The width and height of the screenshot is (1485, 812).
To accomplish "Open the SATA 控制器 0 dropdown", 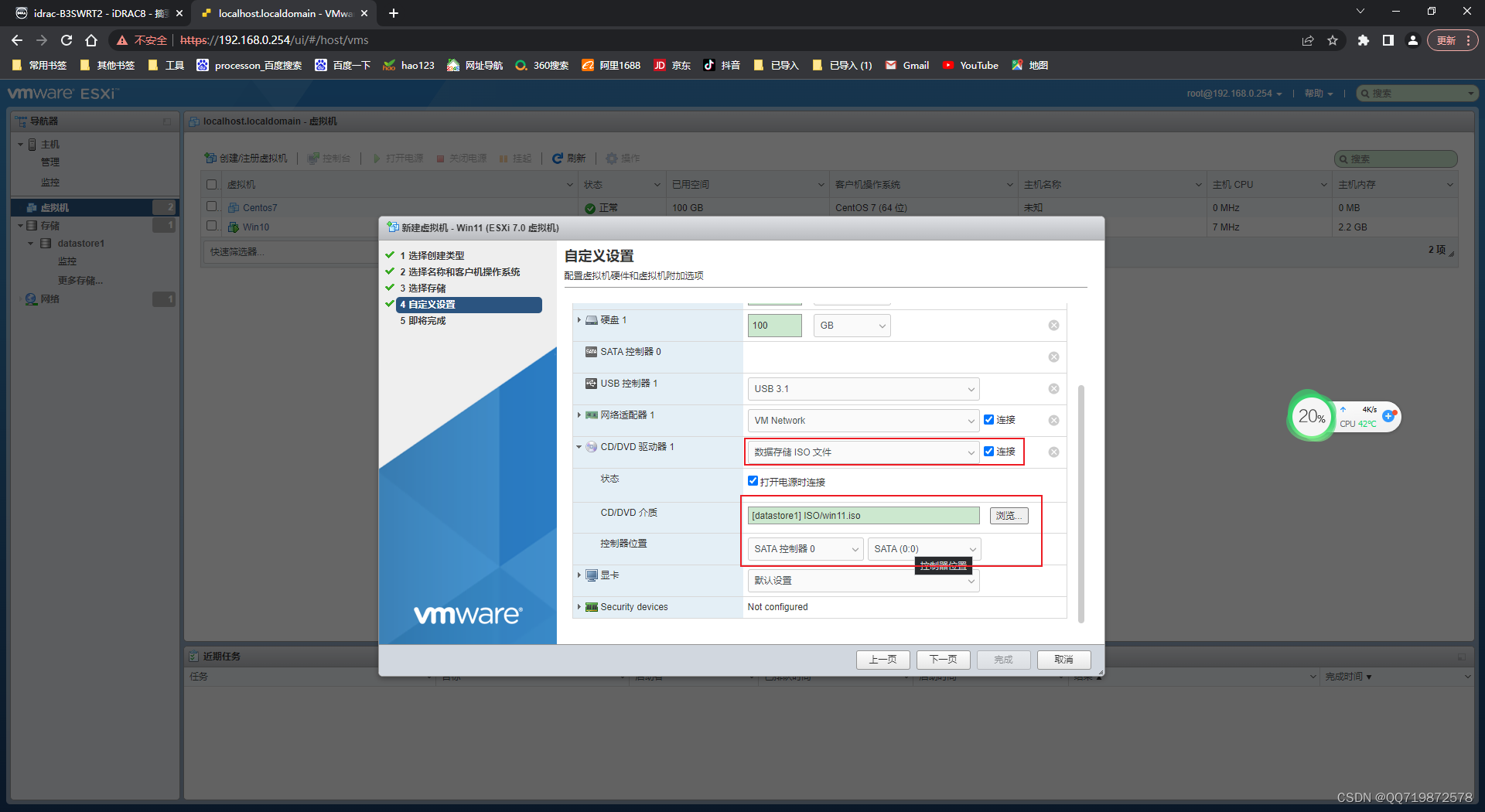I will (x=806, y=549).
